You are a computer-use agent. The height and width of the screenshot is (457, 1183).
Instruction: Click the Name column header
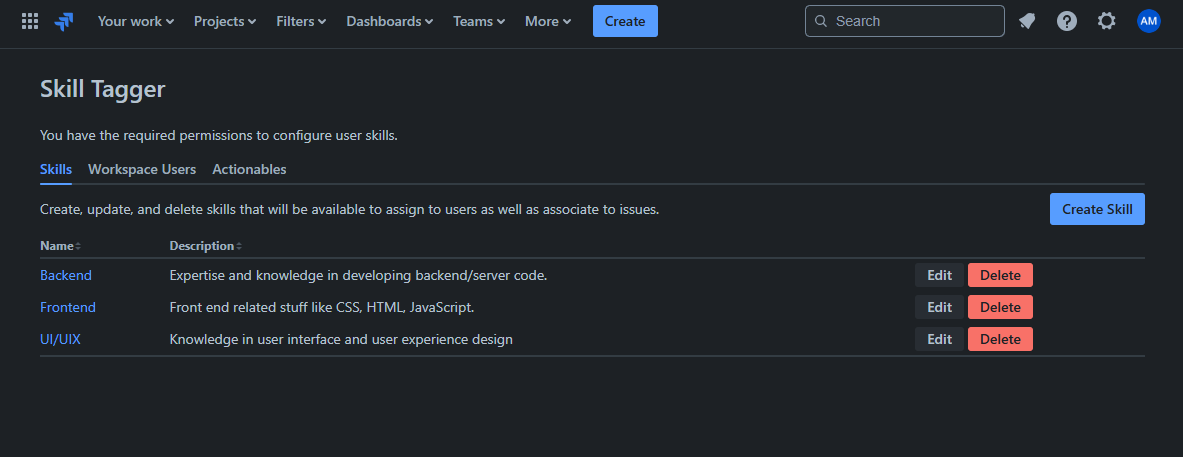coord(57,246)
